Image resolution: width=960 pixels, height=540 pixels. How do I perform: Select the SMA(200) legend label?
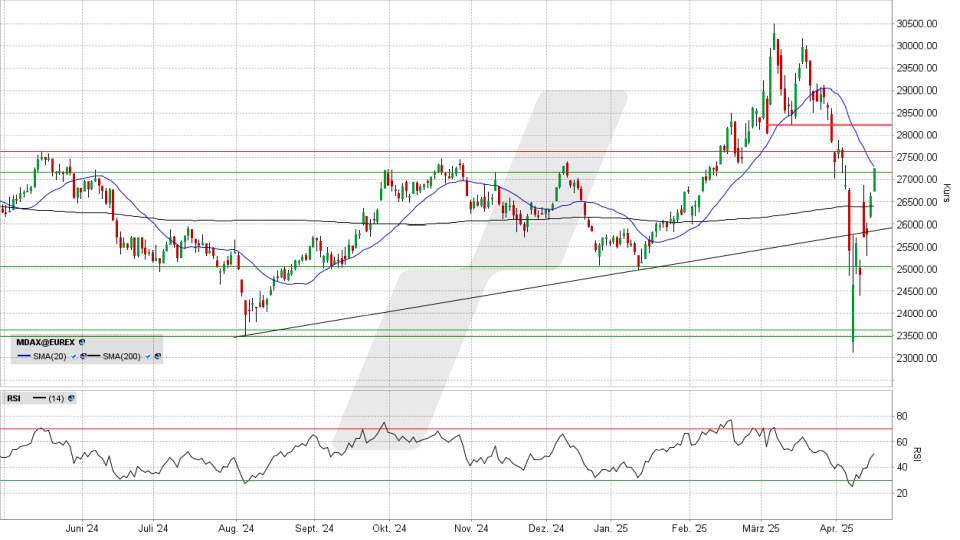(x=121, y=356)
